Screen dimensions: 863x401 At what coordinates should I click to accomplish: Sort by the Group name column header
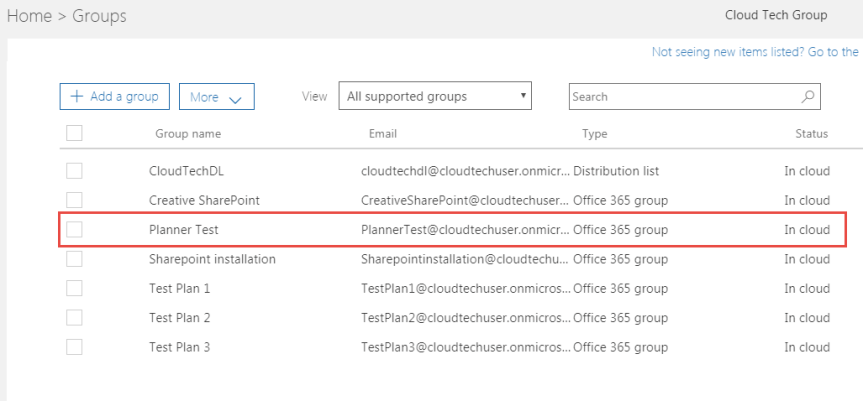tap(188, 134)
